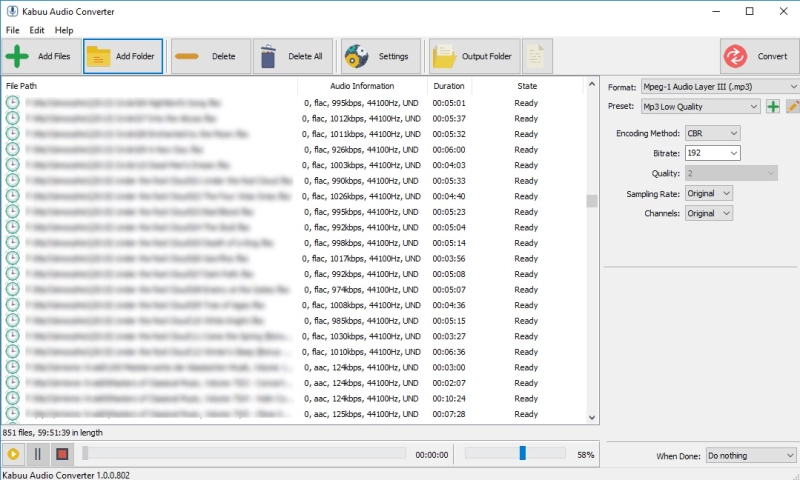
Task: Click clock icon of 00:07:28 aac row
Action: (12, 414)
